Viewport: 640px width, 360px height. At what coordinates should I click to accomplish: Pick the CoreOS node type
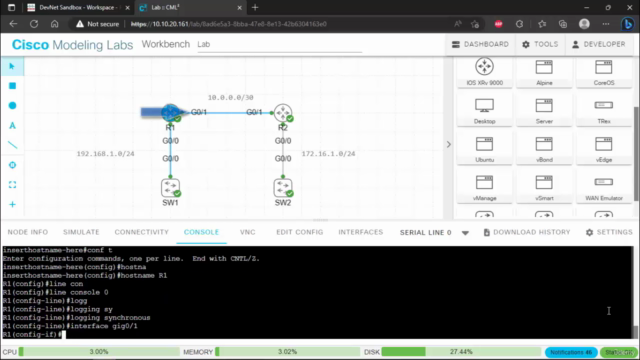tap(604, 72)
